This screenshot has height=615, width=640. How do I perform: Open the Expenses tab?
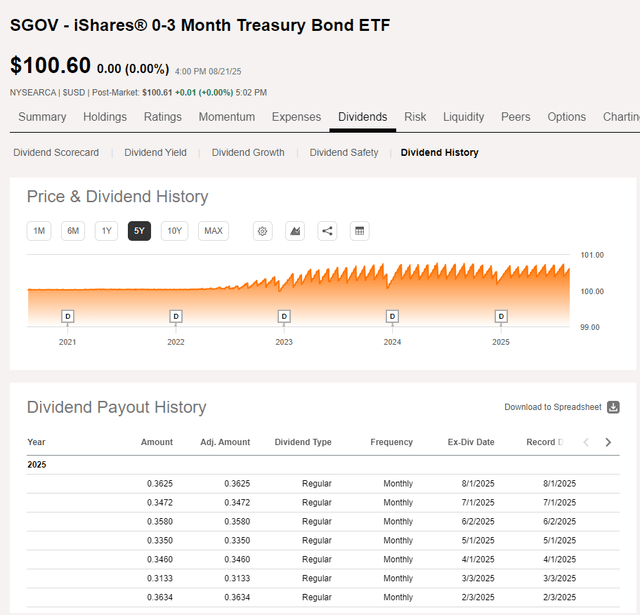(x=296, y=117)
